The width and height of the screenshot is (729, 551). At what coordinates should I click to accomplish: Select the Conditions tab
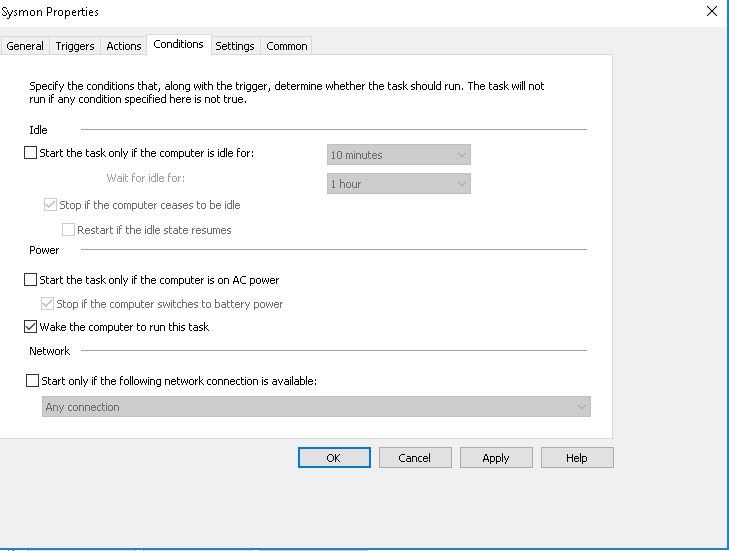pos(178,44)
